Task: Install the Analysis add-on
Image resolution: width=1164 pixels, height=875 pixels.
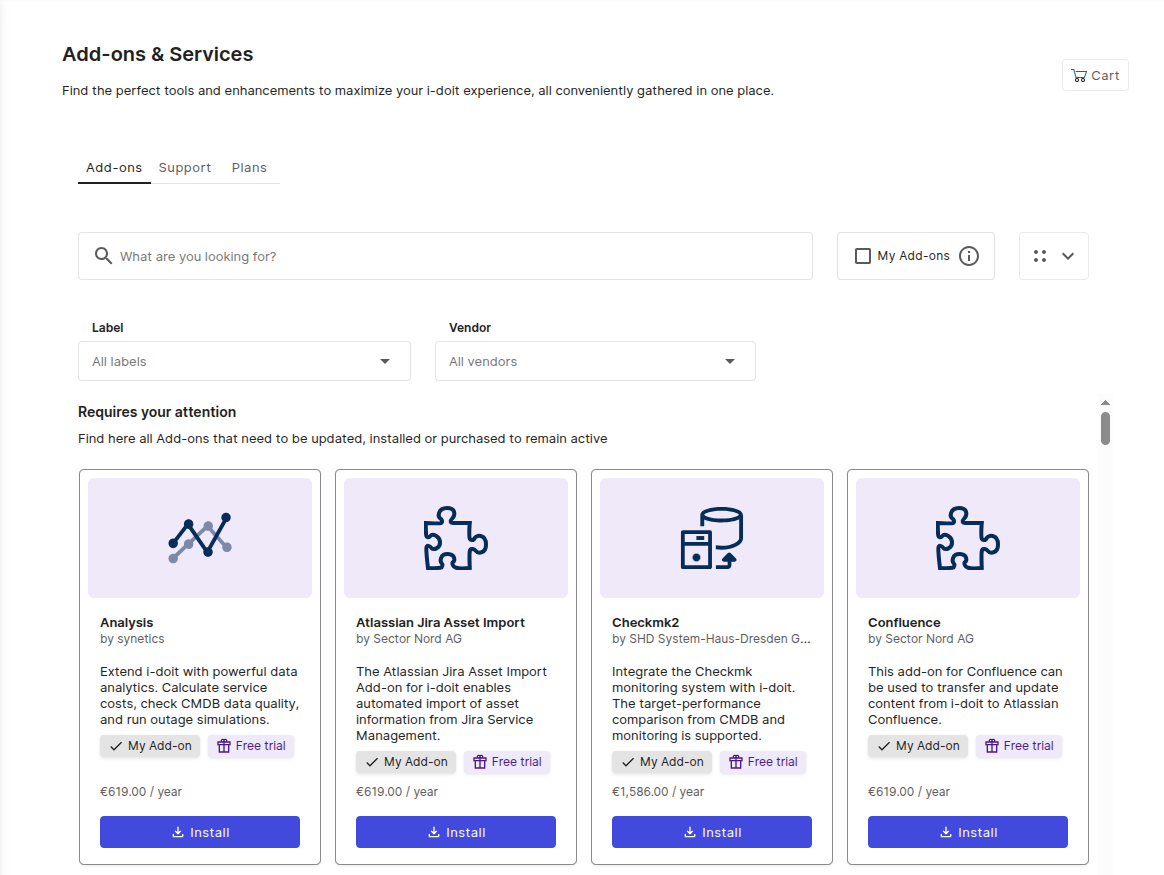Action: click(200, 832)
